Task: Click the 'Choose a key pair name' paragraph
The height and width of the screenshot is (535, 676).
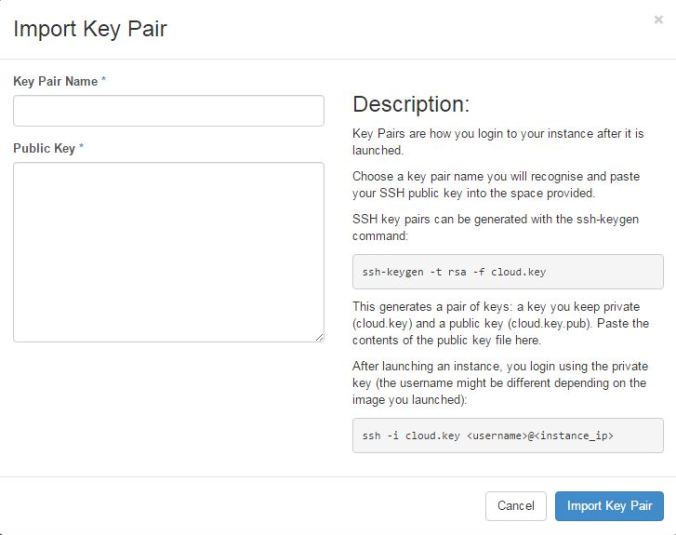Action: point(496,185)
